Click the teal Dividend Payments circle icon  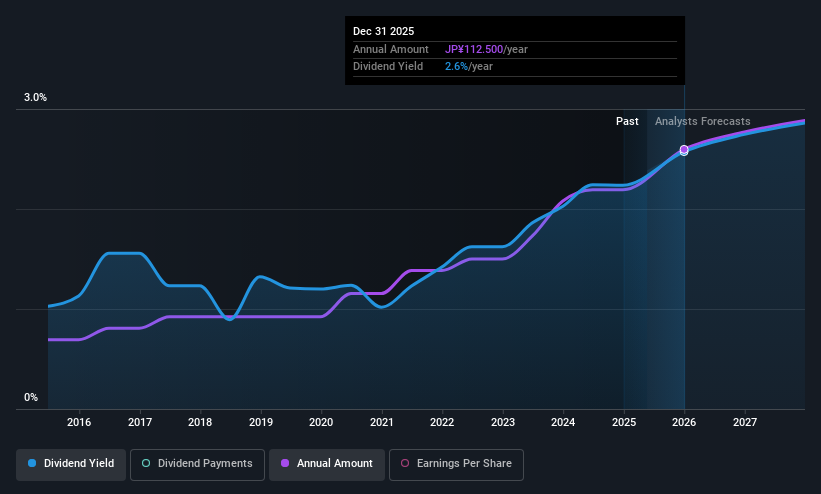146,463
